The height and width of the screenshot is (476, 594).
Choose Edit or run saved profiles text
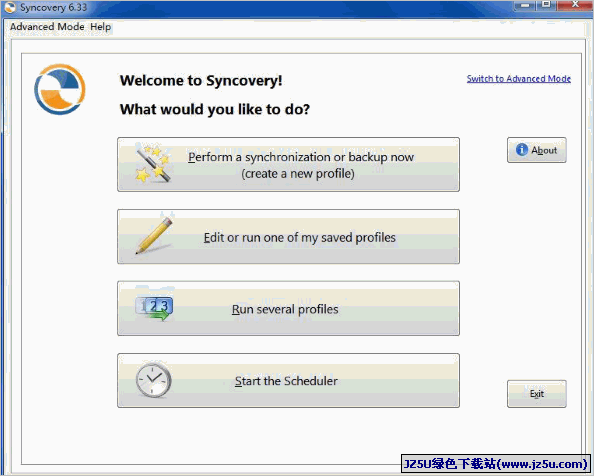[x=300, y=238]
